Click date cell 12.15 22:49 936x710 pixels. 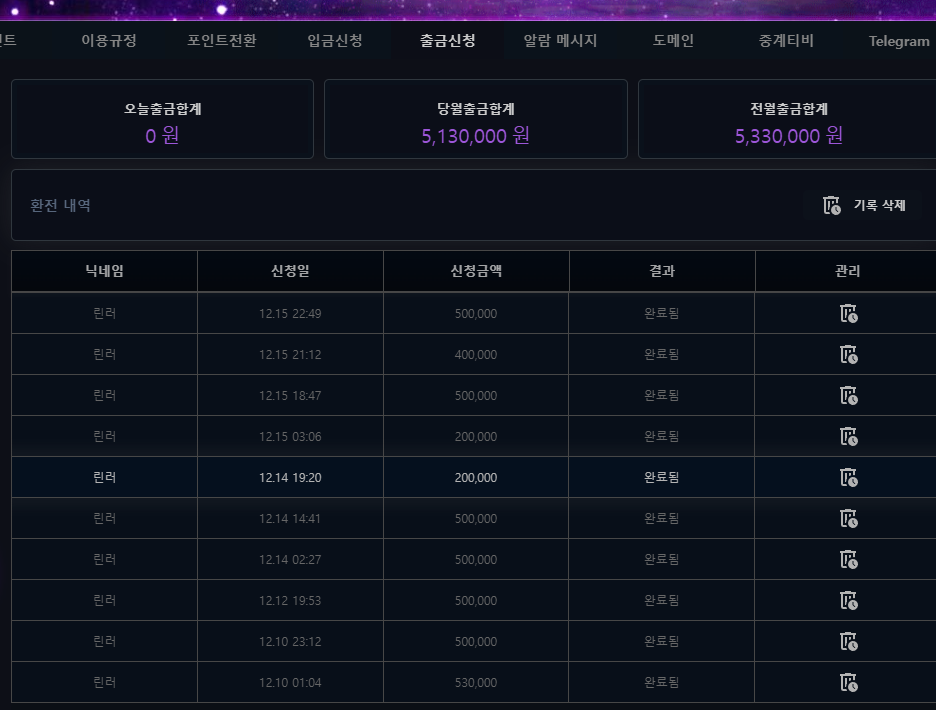point(290,313)
